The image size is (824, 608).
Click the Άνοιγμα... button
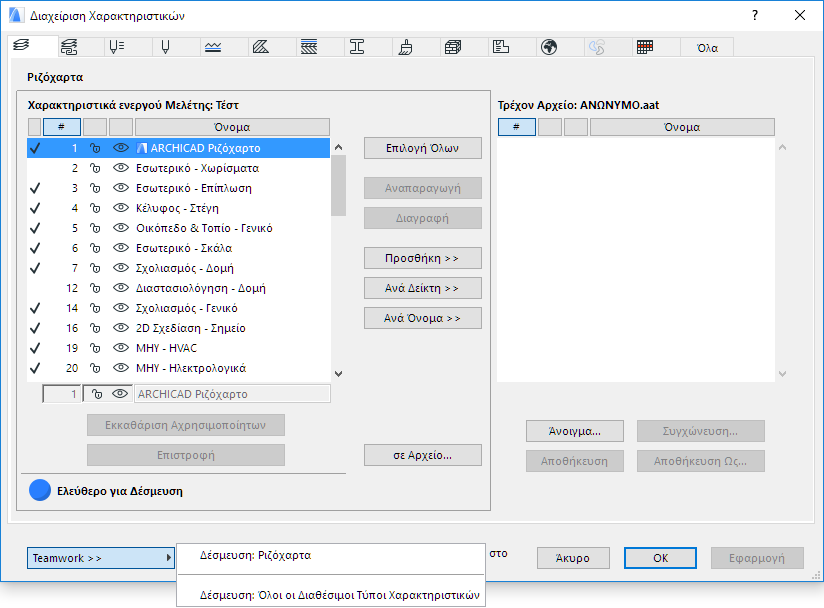pos(575,431)
